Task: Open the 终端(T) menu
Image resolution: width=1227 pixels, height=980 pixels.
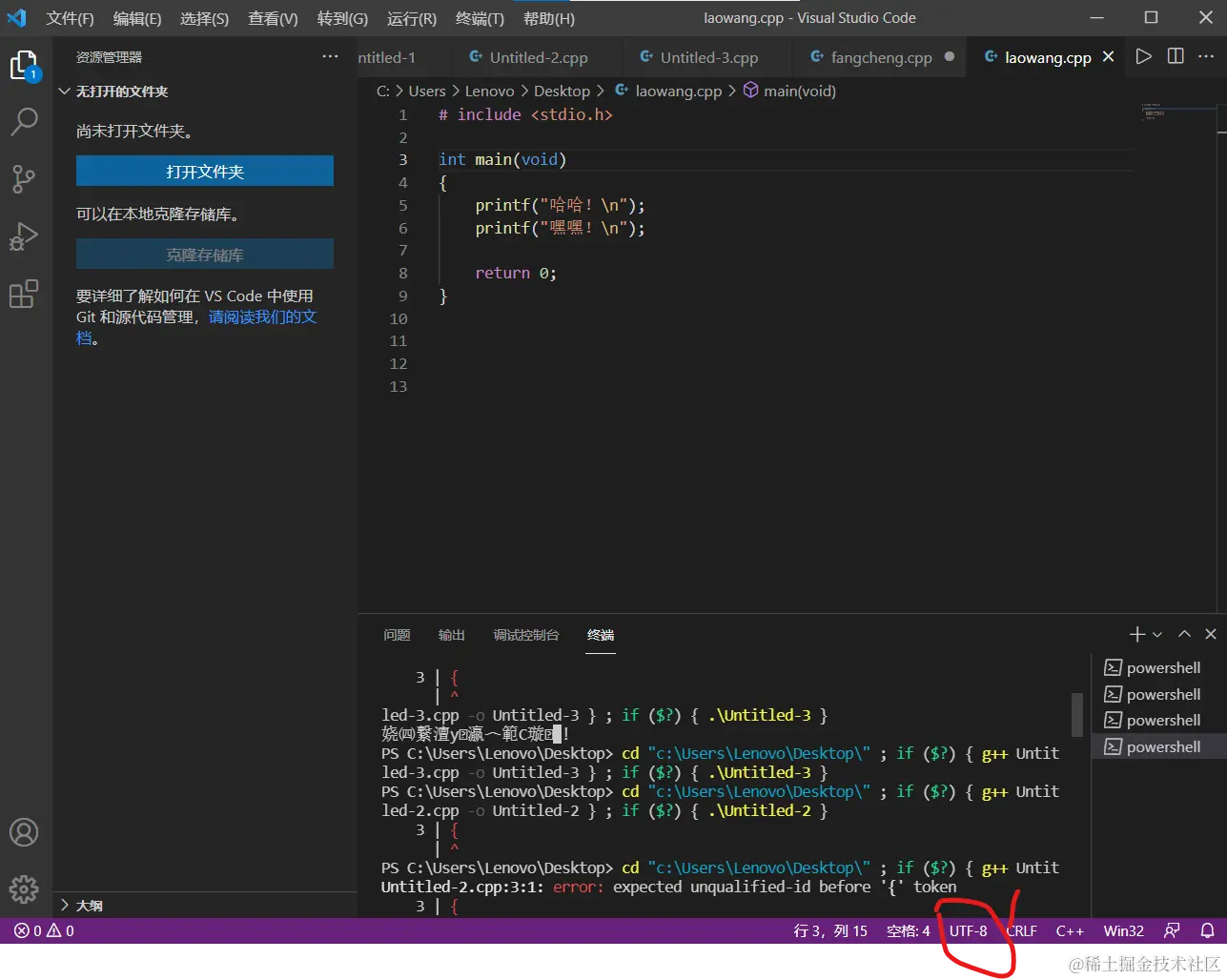Action: 480,18
